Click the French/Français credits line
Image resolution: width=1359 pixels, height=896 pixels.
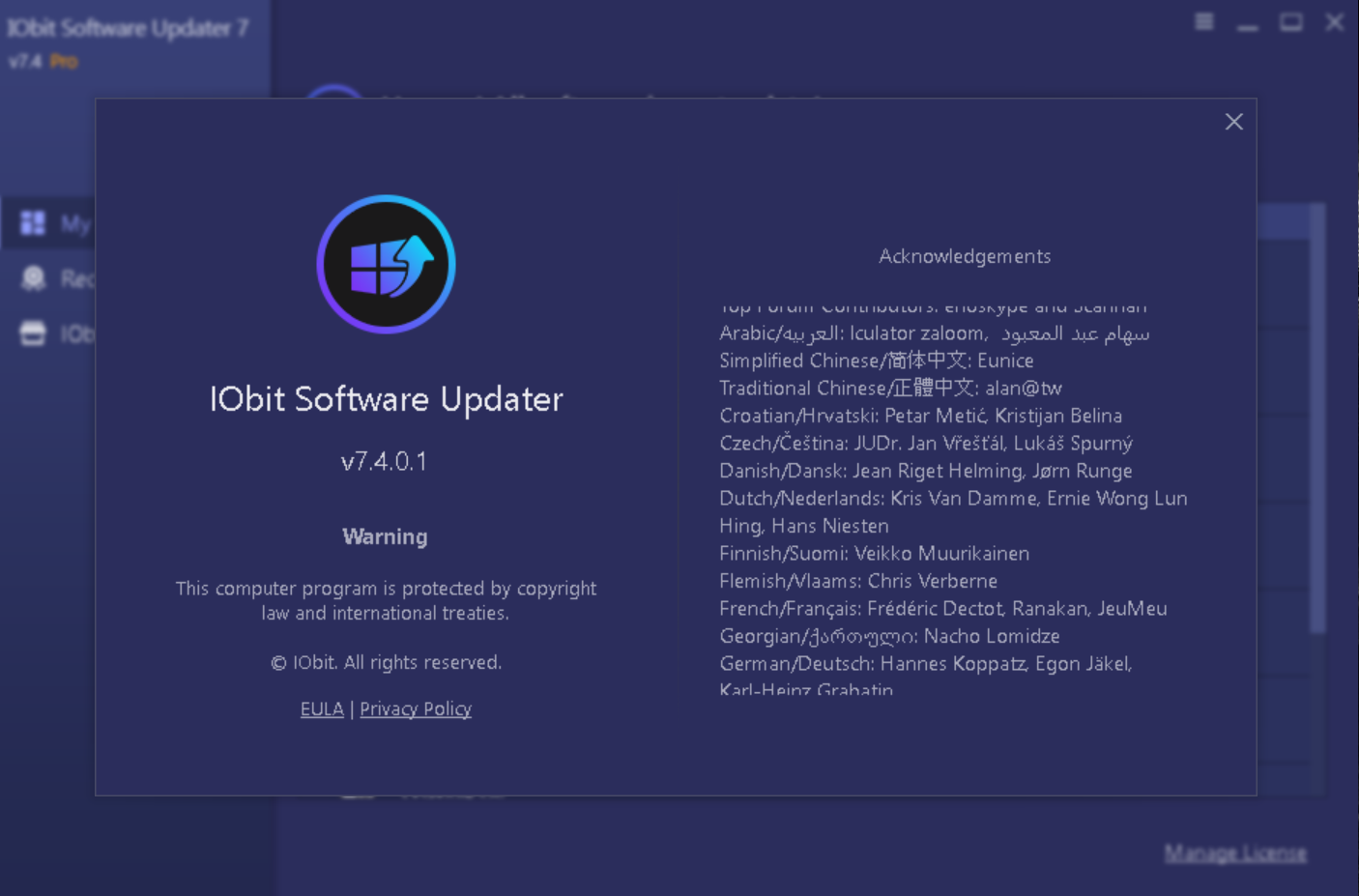[943, 608]
